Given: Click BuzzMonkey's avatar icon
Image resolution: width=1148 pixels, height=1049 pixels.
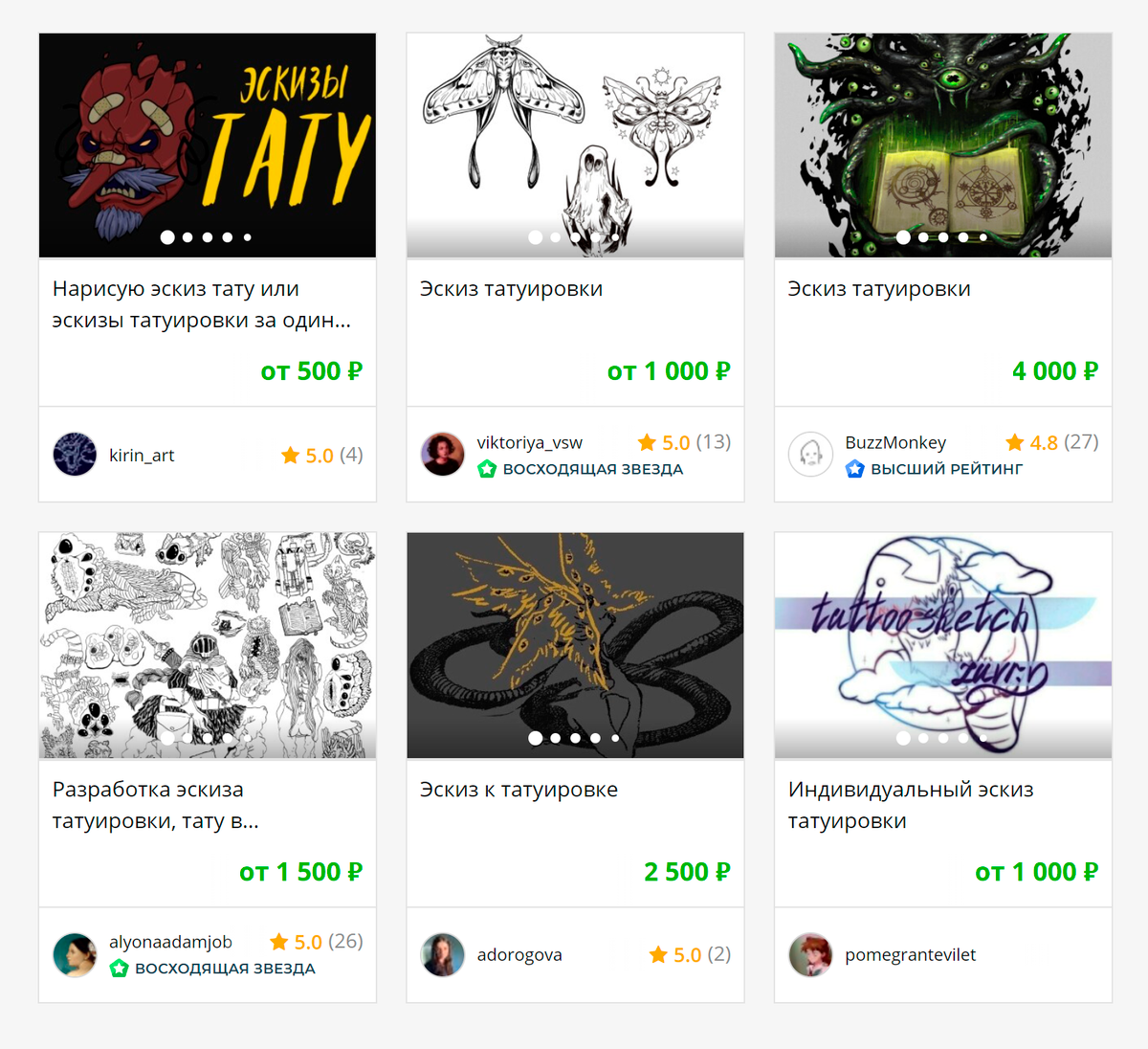Looking at the screenshot, I should [810, 455].
